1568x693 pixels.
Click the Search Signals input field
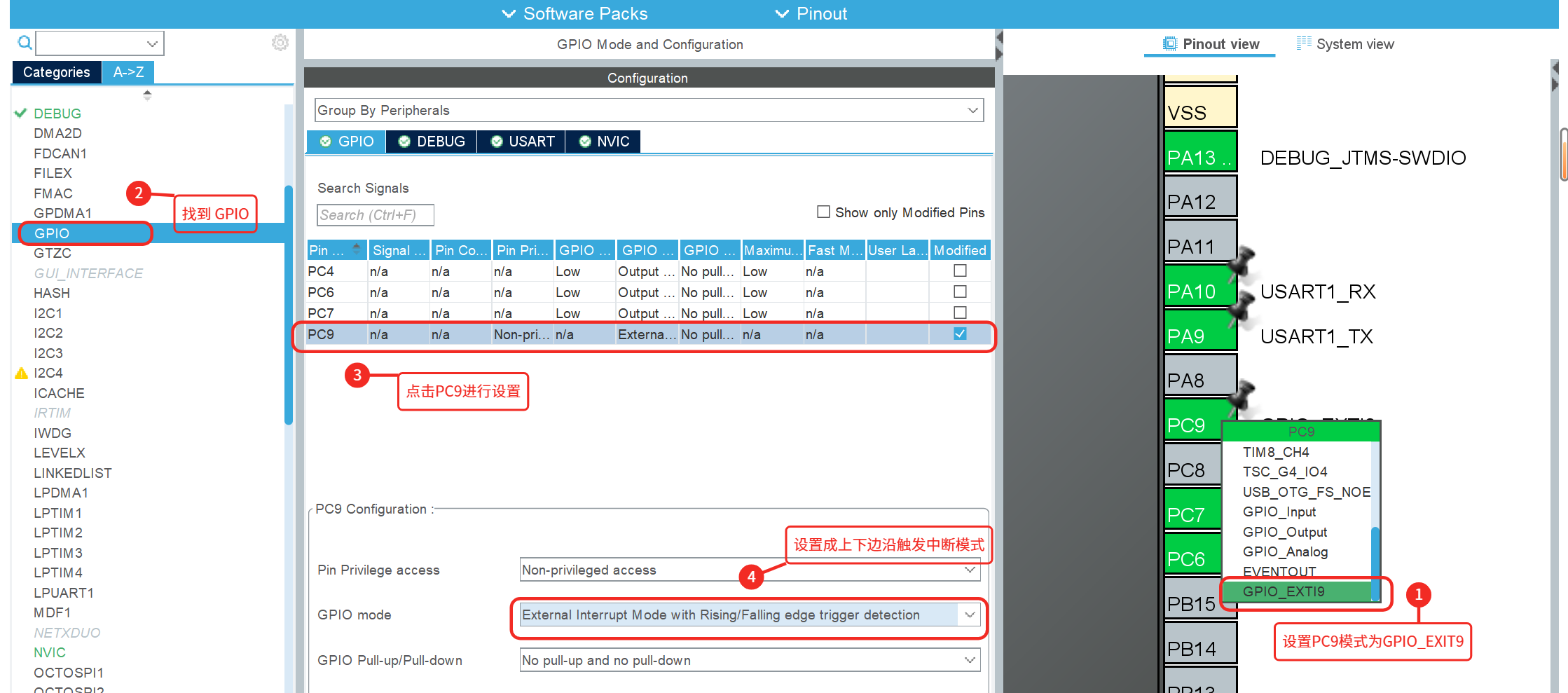coord(376,215)
